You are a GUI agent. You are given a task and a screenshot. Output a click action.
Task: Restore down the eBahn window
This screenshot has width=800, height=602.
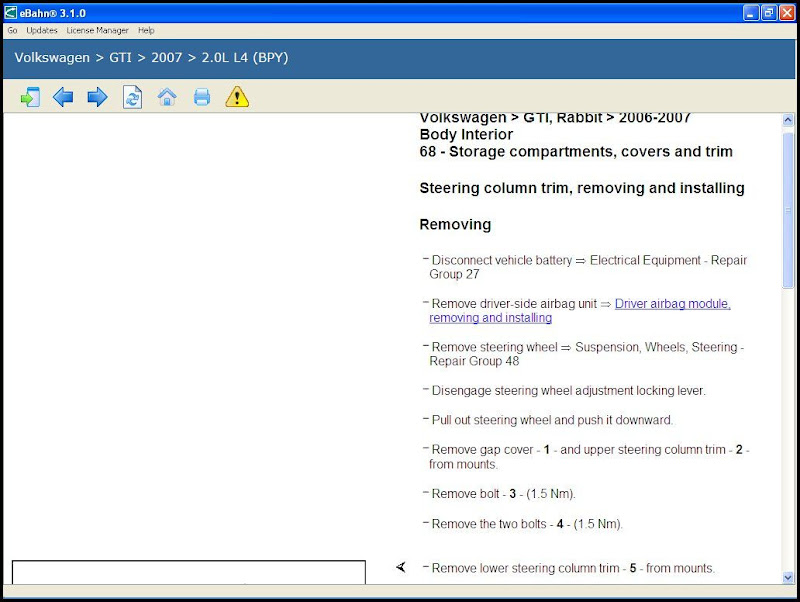coord(769,13)
